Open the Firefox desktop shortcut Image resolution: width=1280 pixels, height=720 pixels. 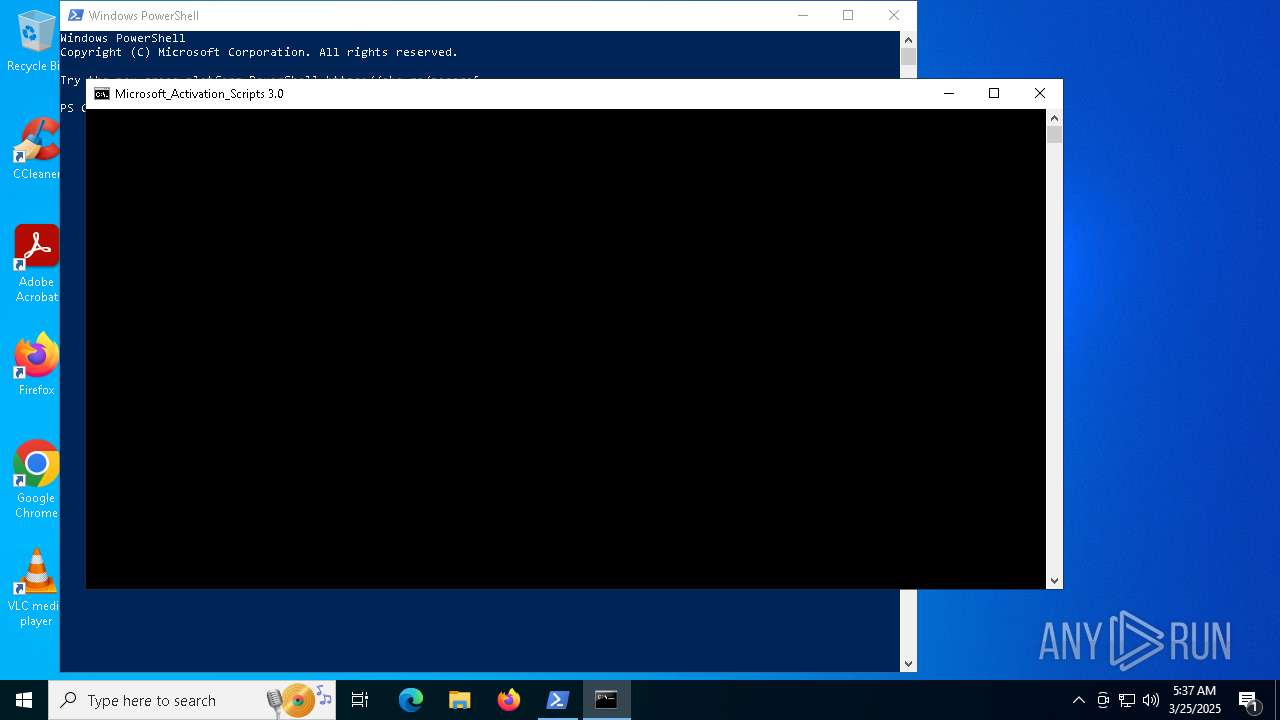pos(36,365)
